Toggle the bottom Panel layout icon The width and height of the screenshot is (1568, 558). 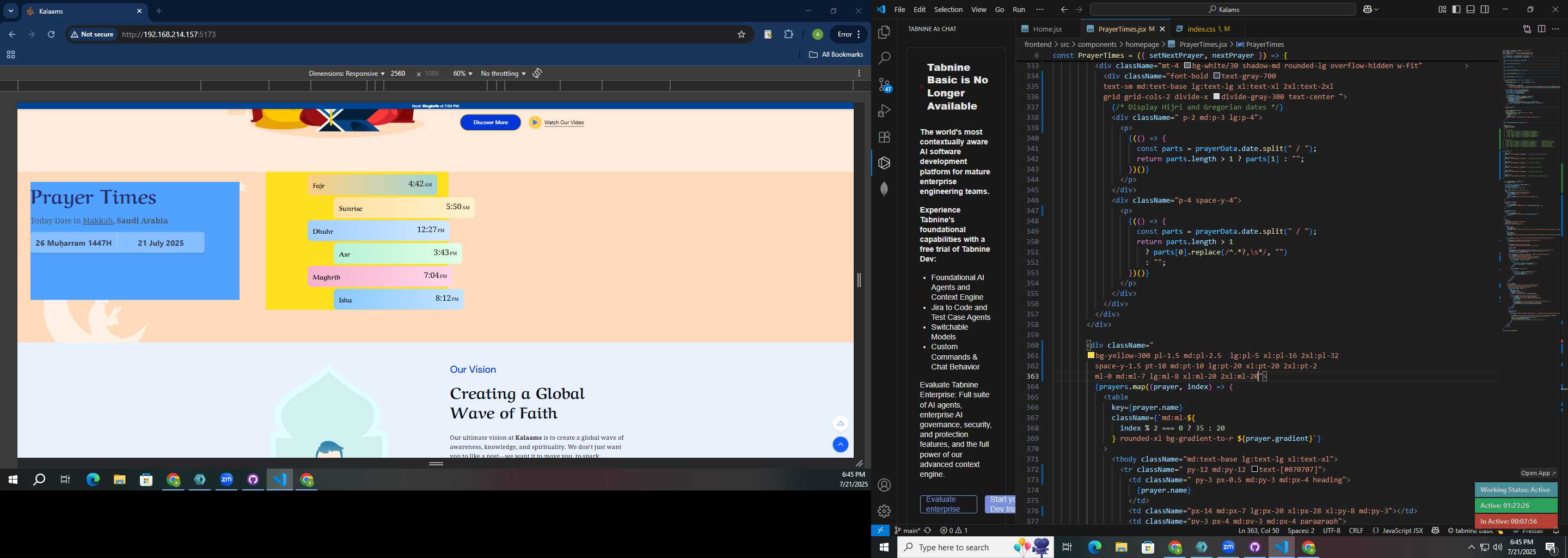coord(1471,10)
